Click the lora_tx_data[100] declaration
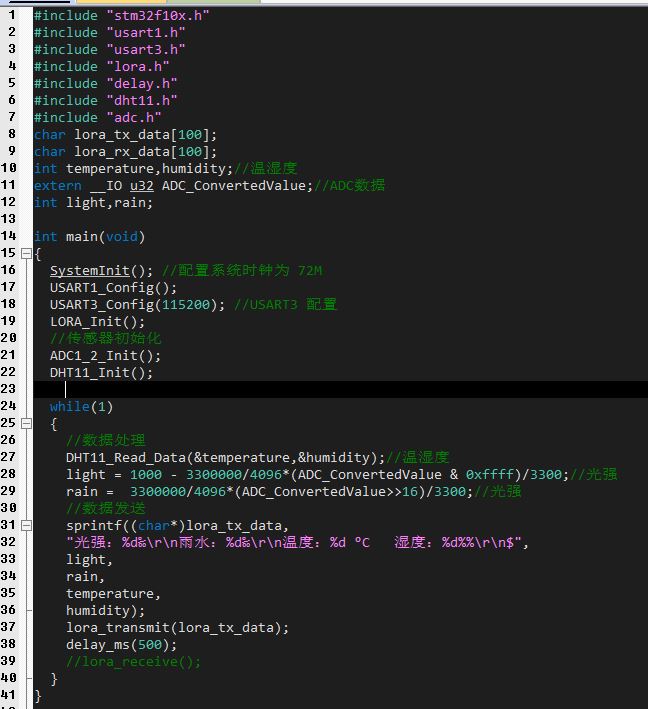The height and width of the screenshot is (709, 648). [x=125, y=135]
